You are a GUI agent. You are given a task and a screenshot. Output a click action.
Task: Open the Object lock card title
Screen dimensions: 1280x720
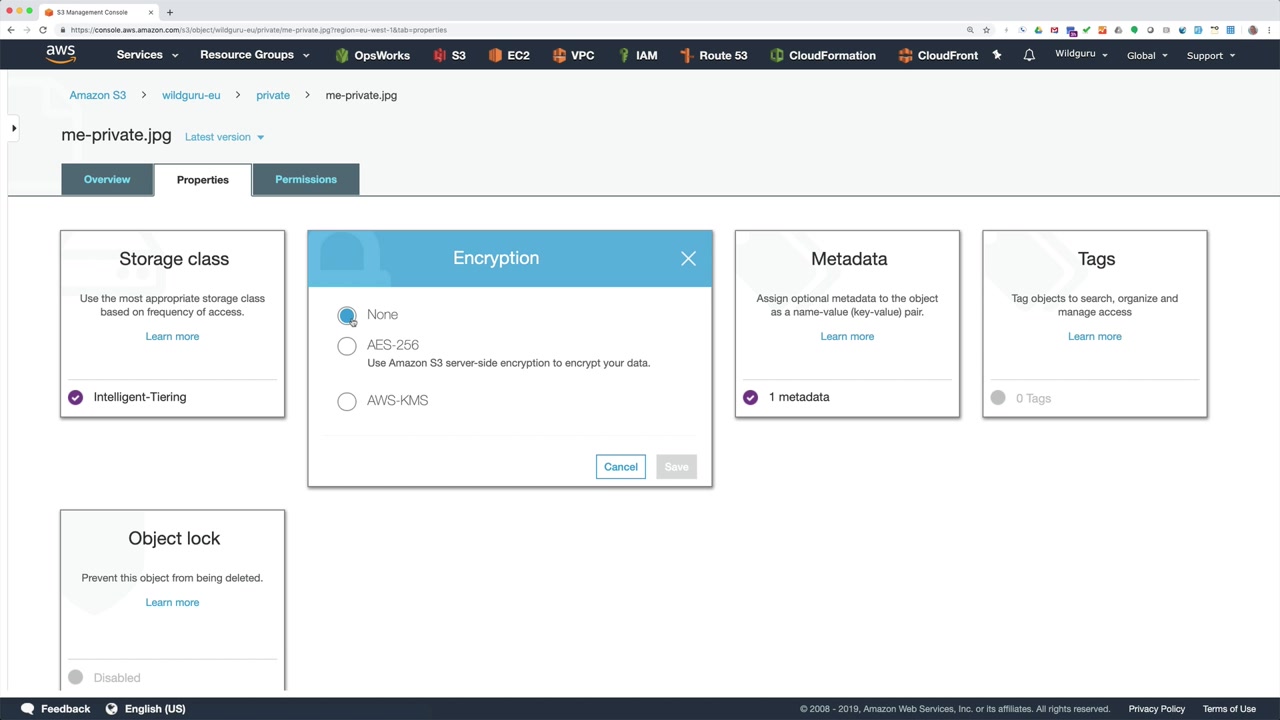click(x=174, y=538)
